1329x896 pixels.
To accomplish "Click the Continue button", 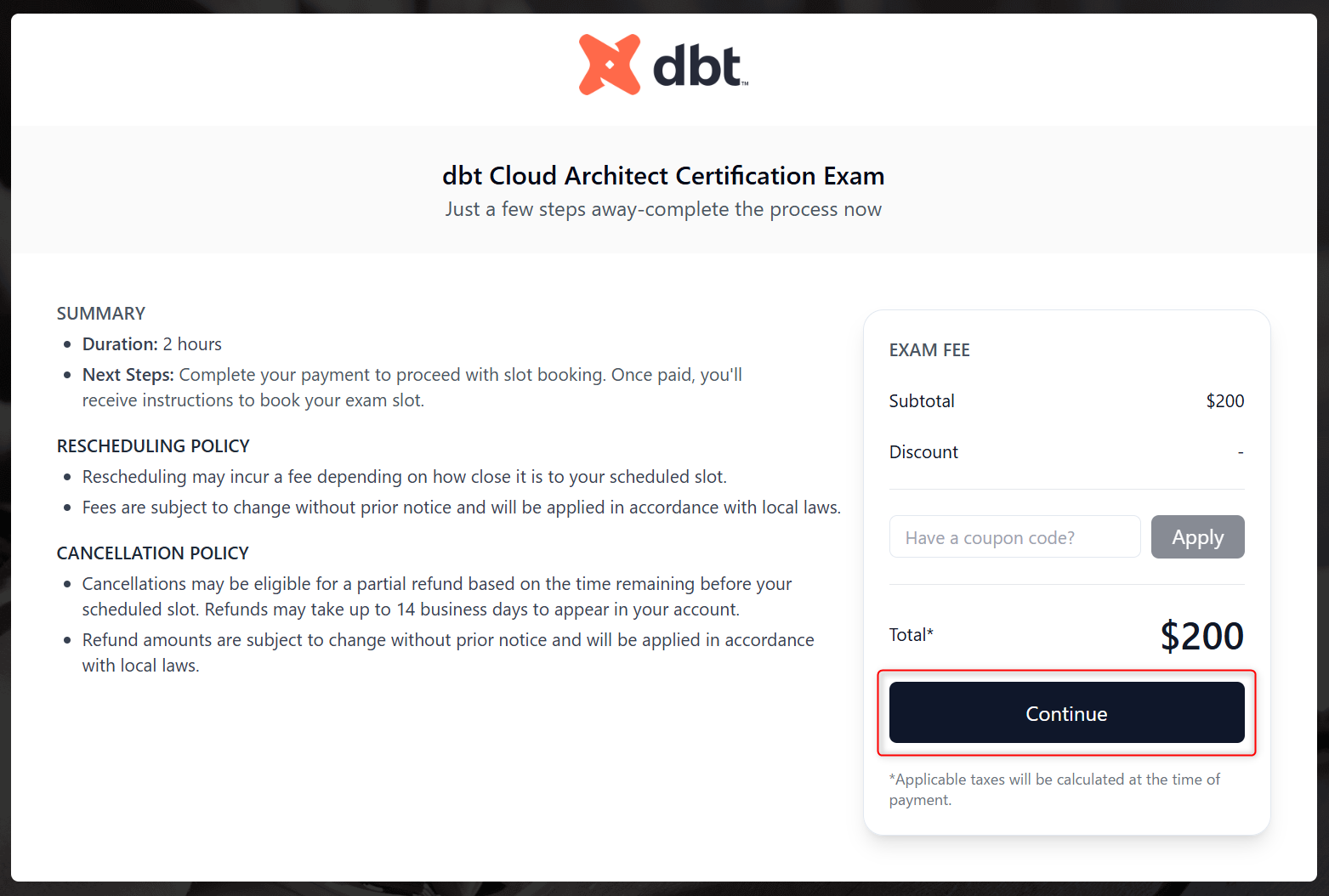I will (x=1066, y=712).
